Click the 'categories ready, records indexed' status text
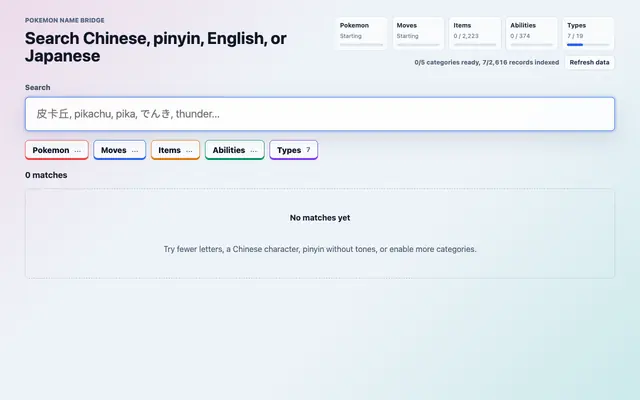Viewport: 640px width, 400px height. (x=487, y=62)
